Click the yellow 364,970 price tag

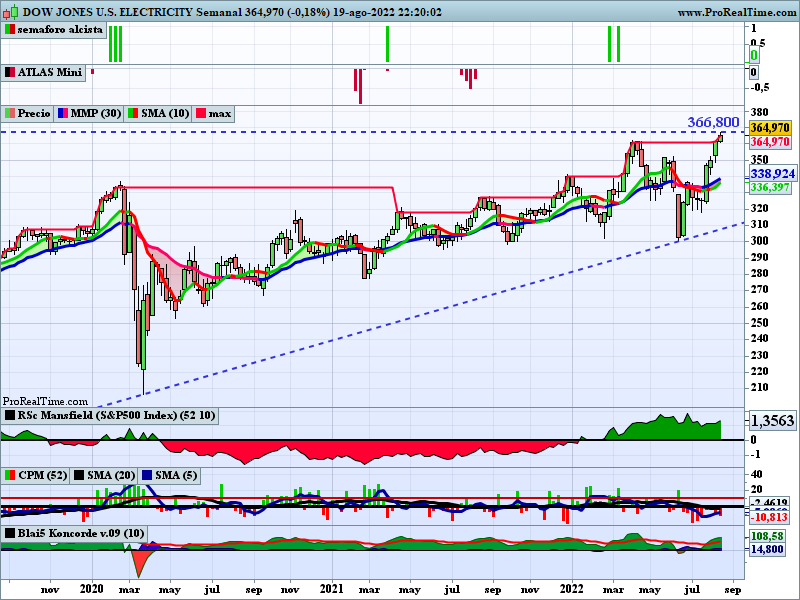click(770, 128)
